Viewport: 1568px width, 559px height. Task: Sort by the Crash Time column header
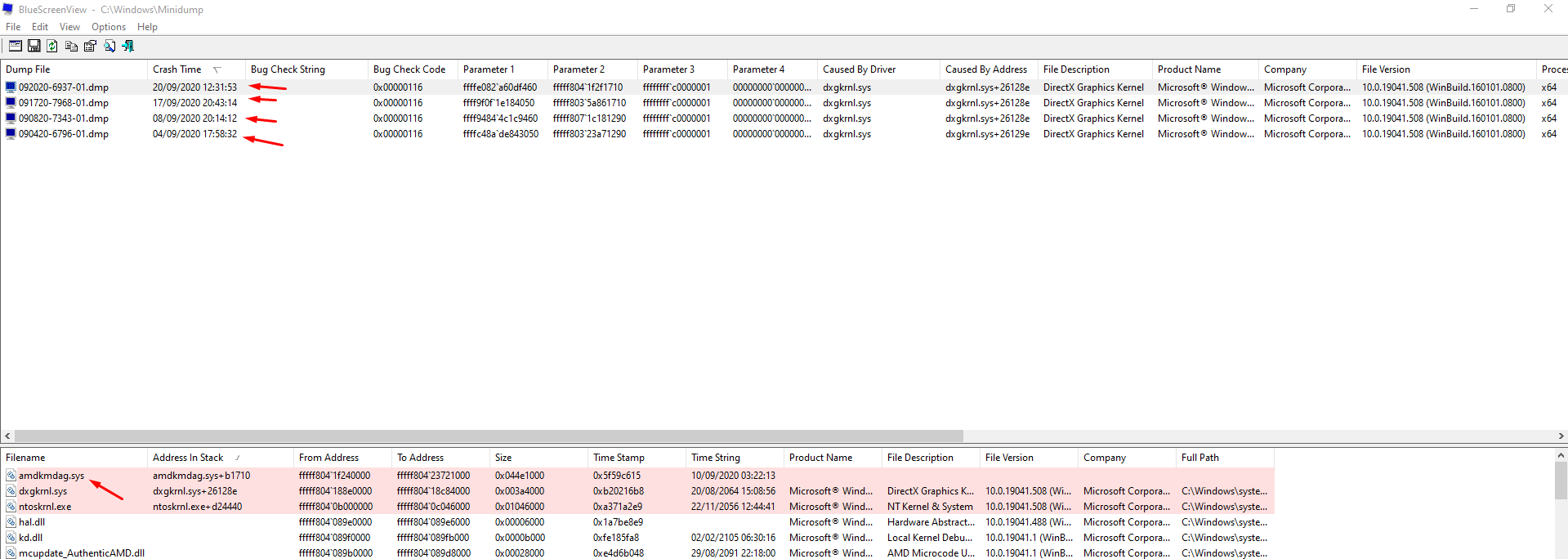click(x=196, y=69)
